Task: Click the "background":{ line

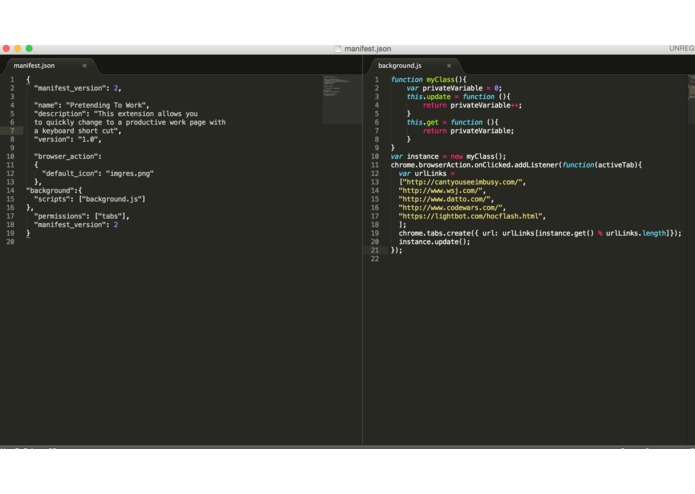Action: tap(54, 191)
